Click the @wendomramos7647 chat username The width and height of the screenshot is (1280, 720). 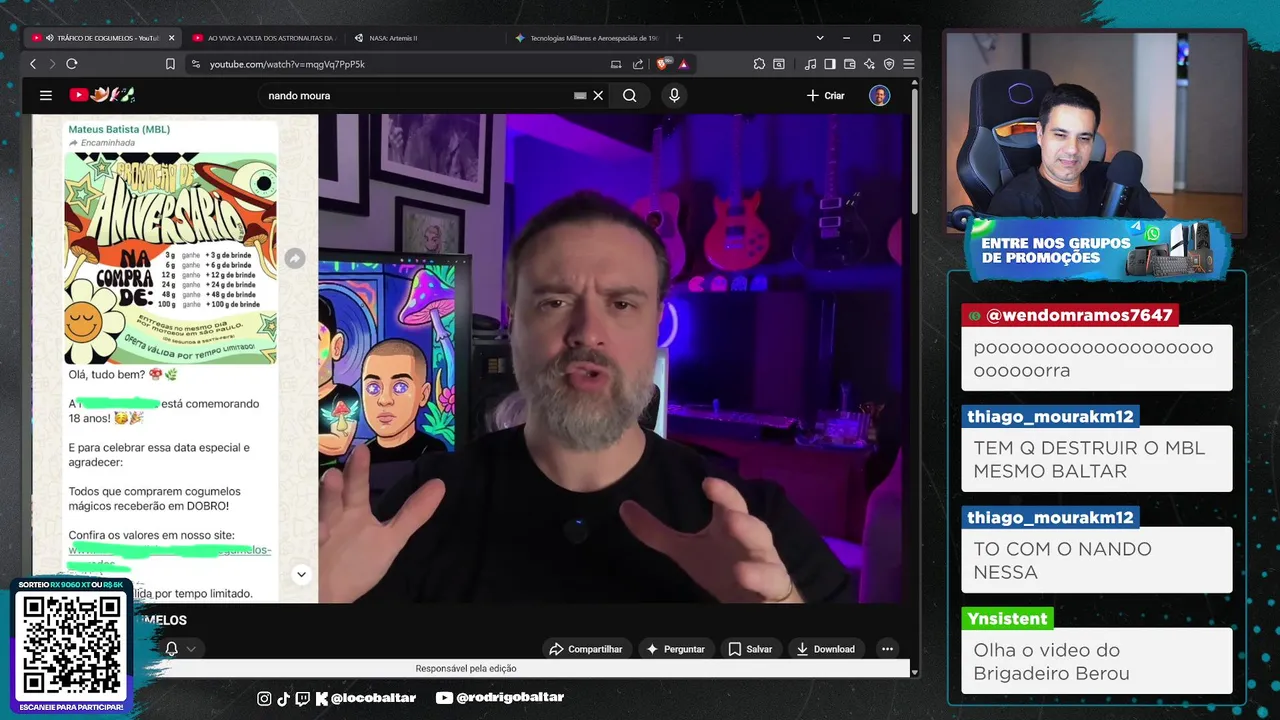point(1068,315)
